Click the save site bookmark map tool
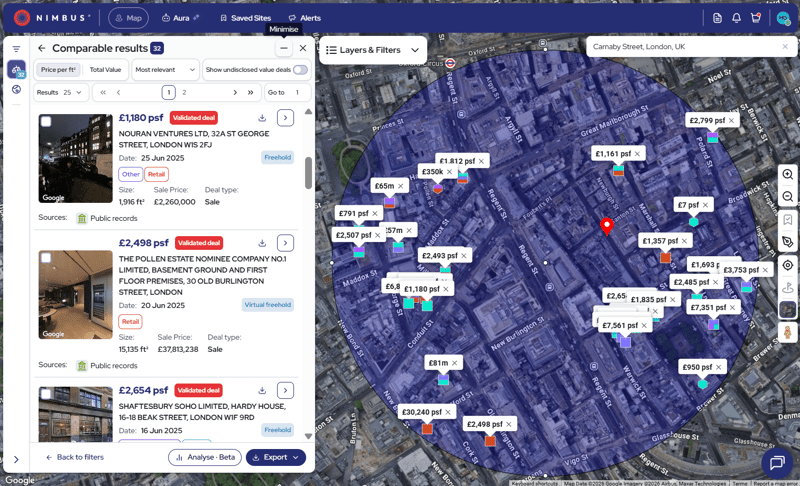800x486 pixels. (788, 220)
